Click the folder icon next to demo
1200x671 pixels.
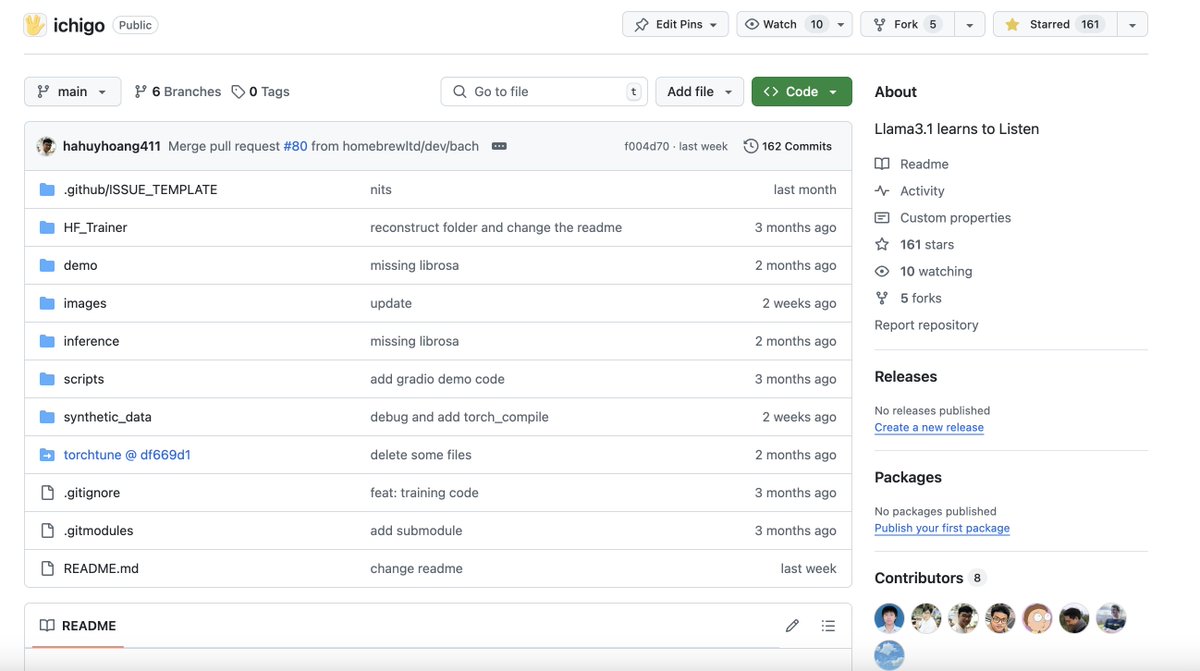pos(47,265)
